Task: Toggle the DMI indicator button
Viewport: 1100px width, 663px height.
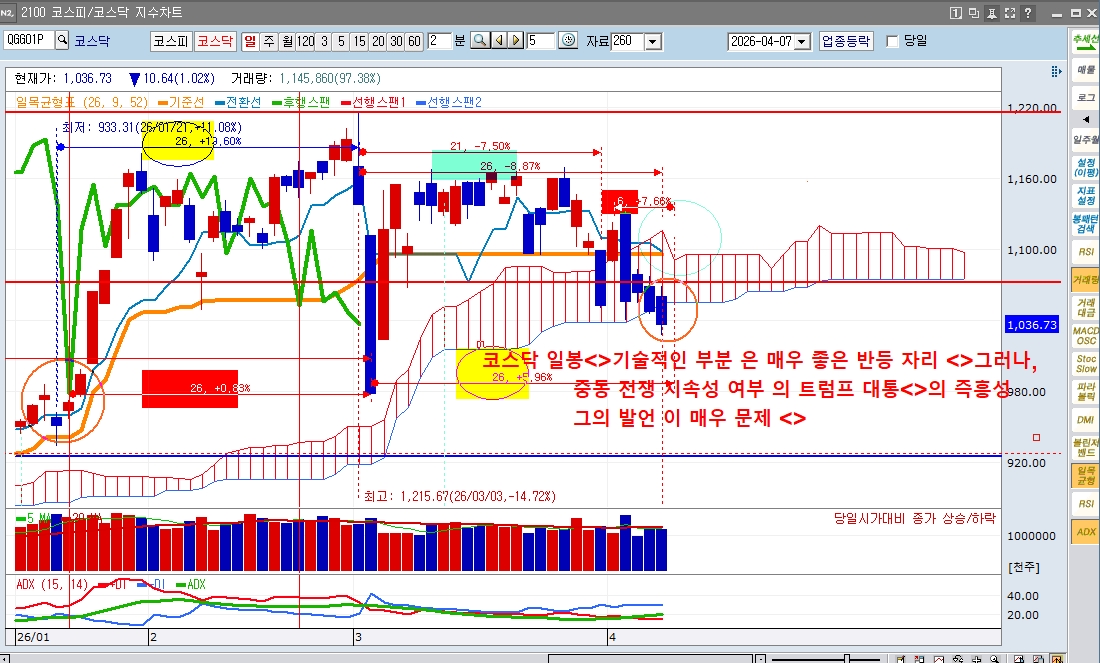Action: pyautogui.click(x=1085, y=420)
